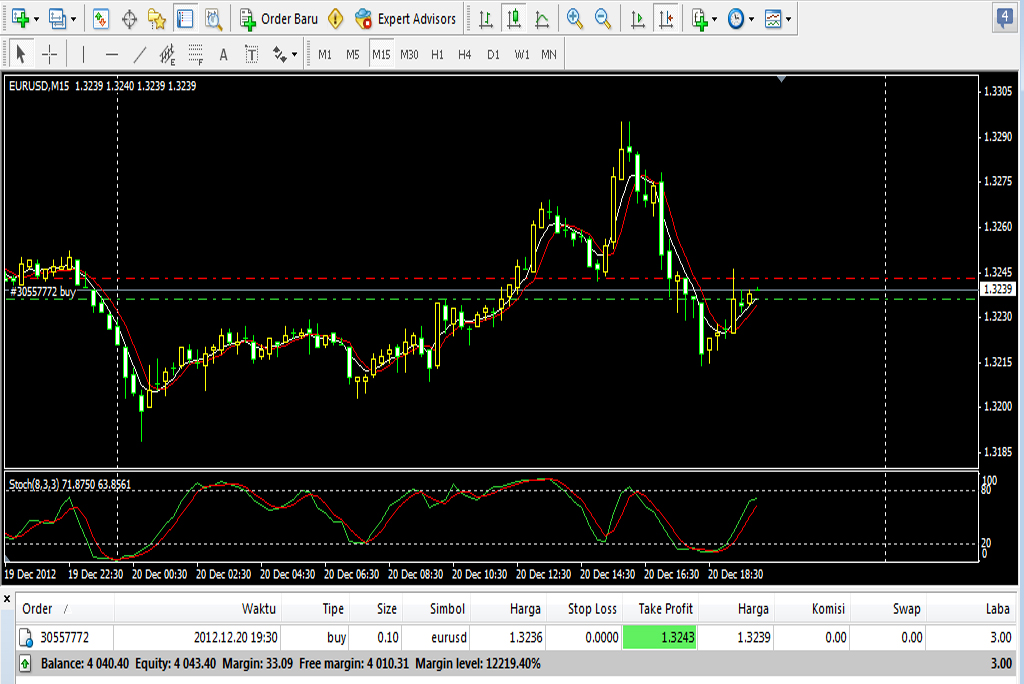Switch chart to bar chart
This screenshot has height=684, width=1024.
click(x=485, y=19)
